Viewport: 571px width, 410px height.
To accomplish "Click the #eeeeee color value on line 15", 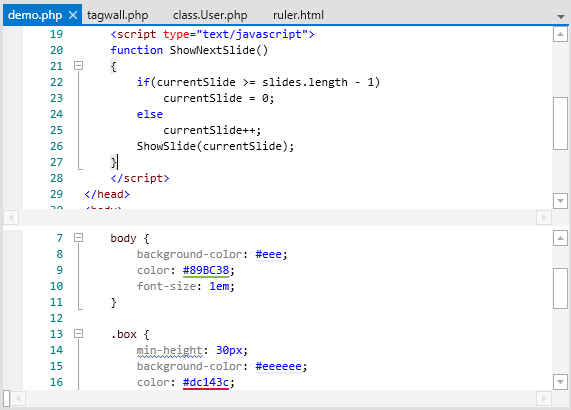I will click(x=279, y=366).
